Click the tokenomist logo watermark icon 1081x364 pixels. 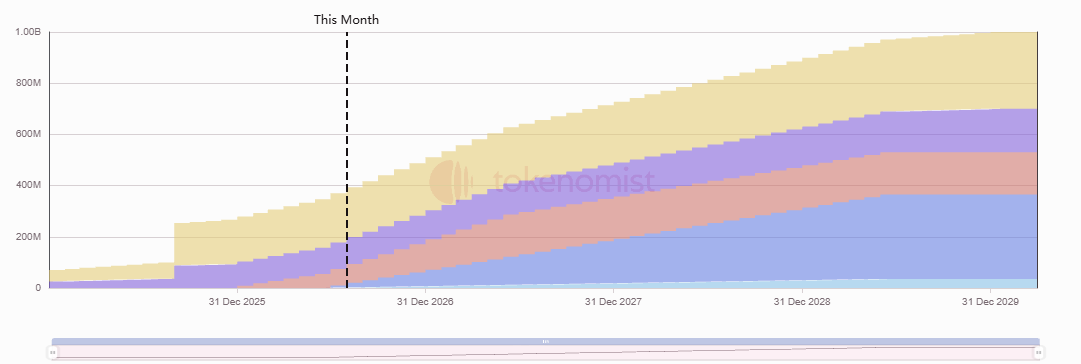(x=450, y=182)
